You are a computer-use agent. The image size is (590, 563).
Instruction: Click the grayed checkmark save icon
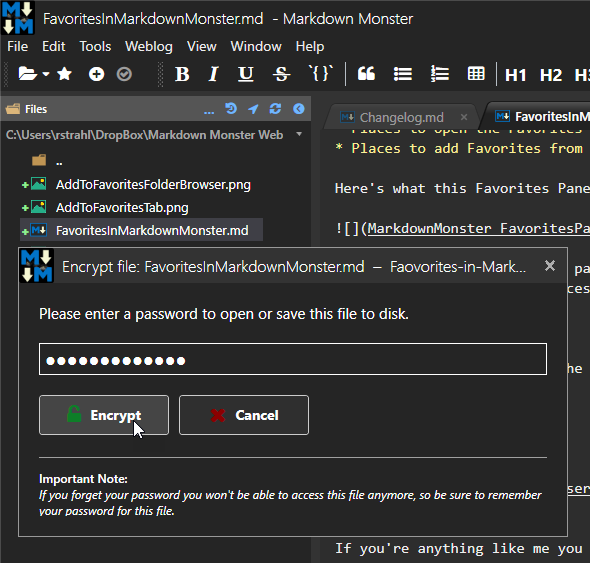[124, 74]
